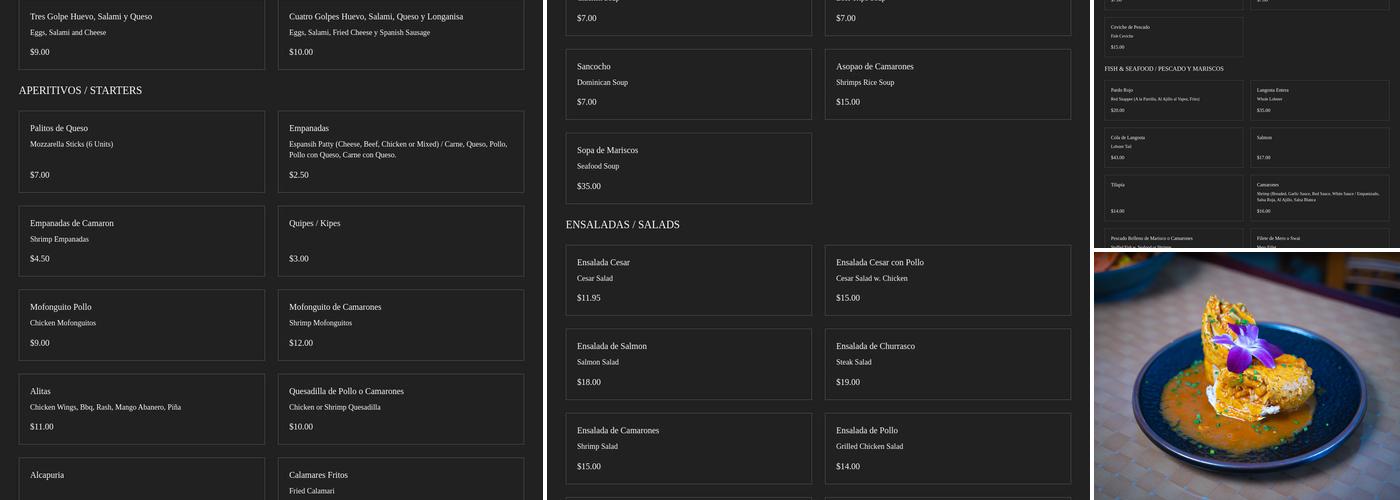Choose the Ensalada Cesar salad card
Viewport: 1400px width, 500px height.
click(x=688, y=280)
